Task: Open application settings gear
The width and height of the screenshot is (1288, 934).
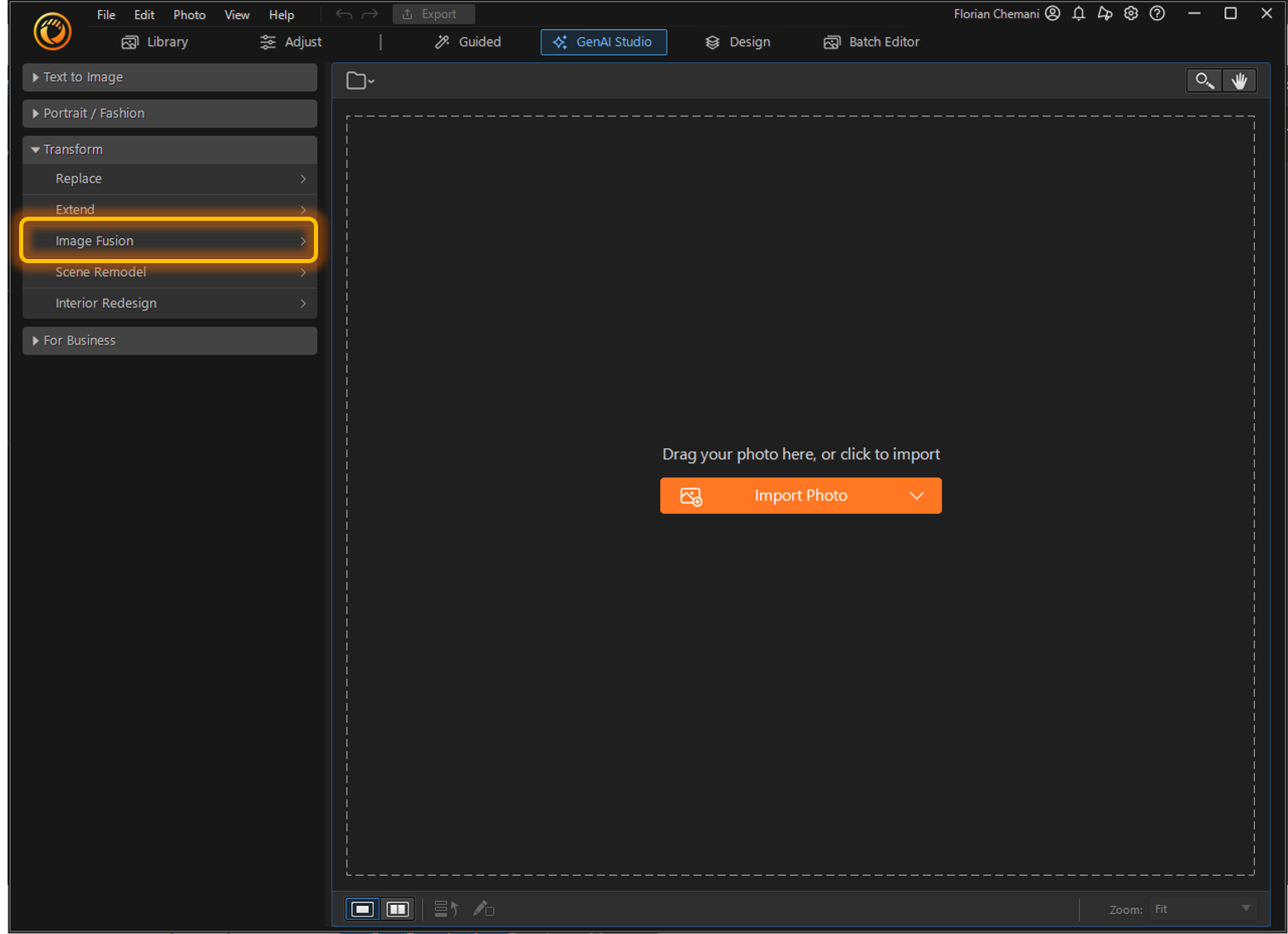Action: pos(1130,13)
